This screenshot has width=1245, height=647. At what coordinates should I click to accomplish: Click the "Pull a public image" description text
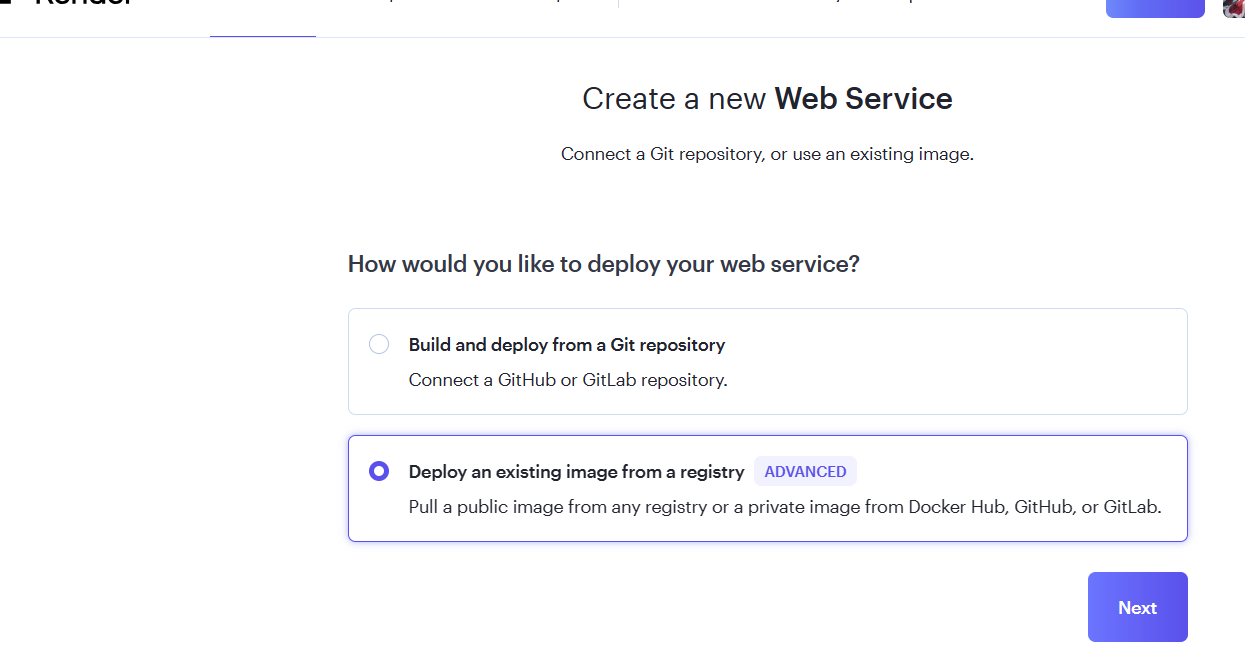[x=785, y=507]
